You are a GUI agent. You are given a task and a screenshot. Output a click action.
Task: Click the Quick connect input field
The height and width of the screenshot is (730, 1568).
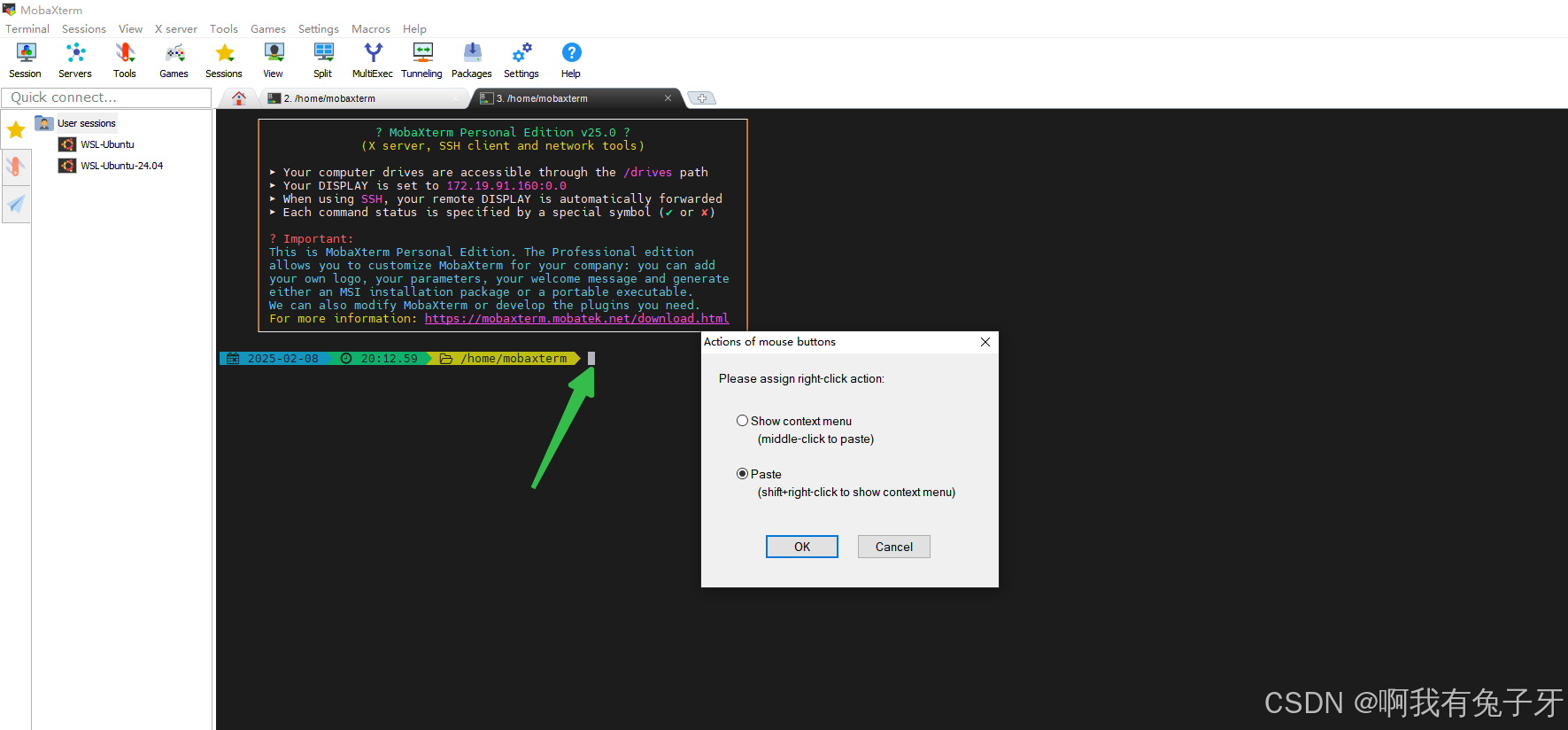106,97
